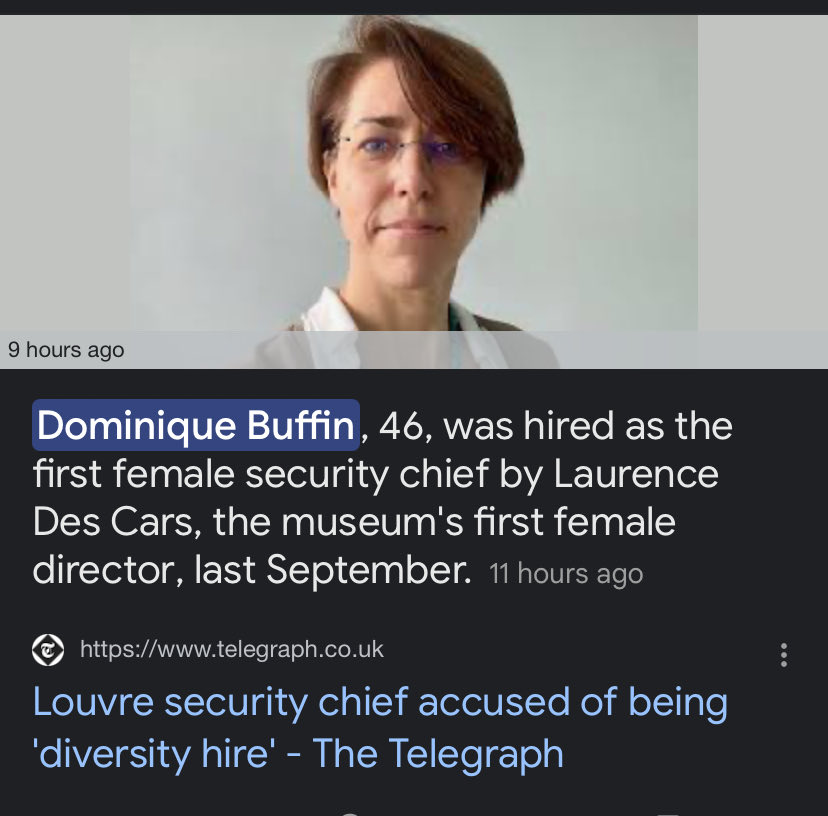Select the highlighted 'Dominique Buffin' text
The height and width of the screenshot is (816, 828).
(195, 426)
